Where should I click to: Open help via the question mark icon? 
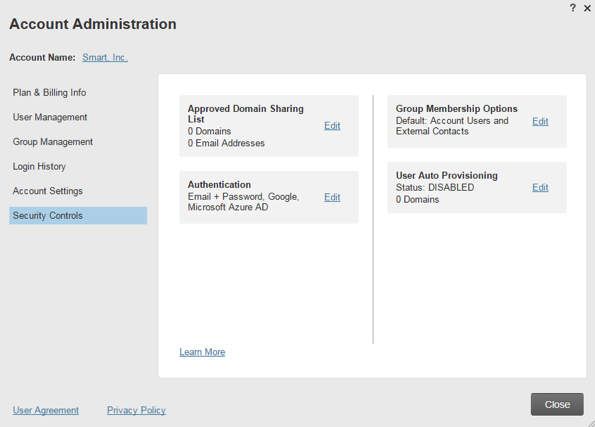pos(573,8)
